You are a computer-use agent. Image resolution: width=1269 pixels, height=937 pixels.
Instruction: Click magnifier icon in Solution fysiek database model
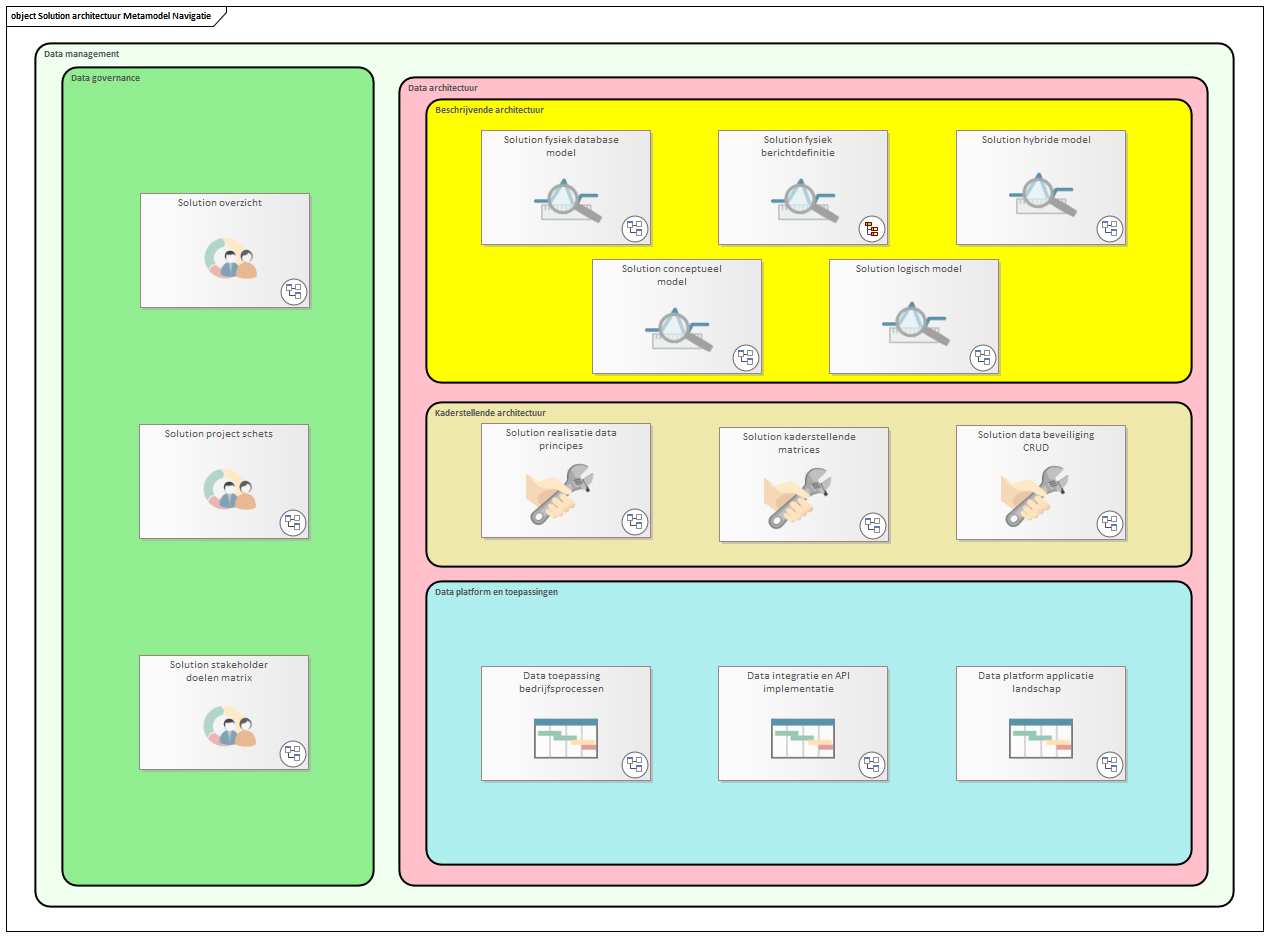567,200
